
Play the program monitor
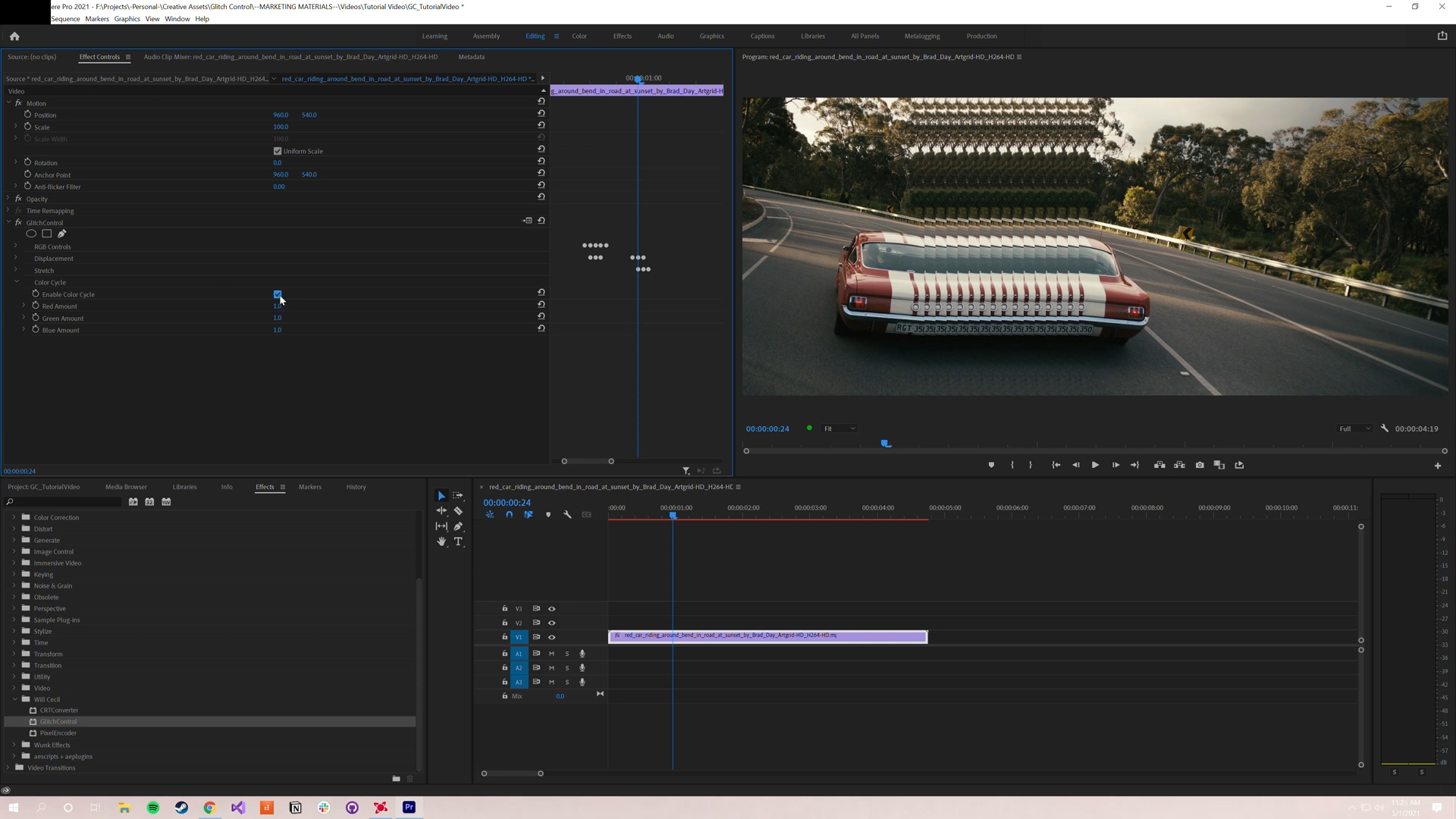click(1095, 466)
